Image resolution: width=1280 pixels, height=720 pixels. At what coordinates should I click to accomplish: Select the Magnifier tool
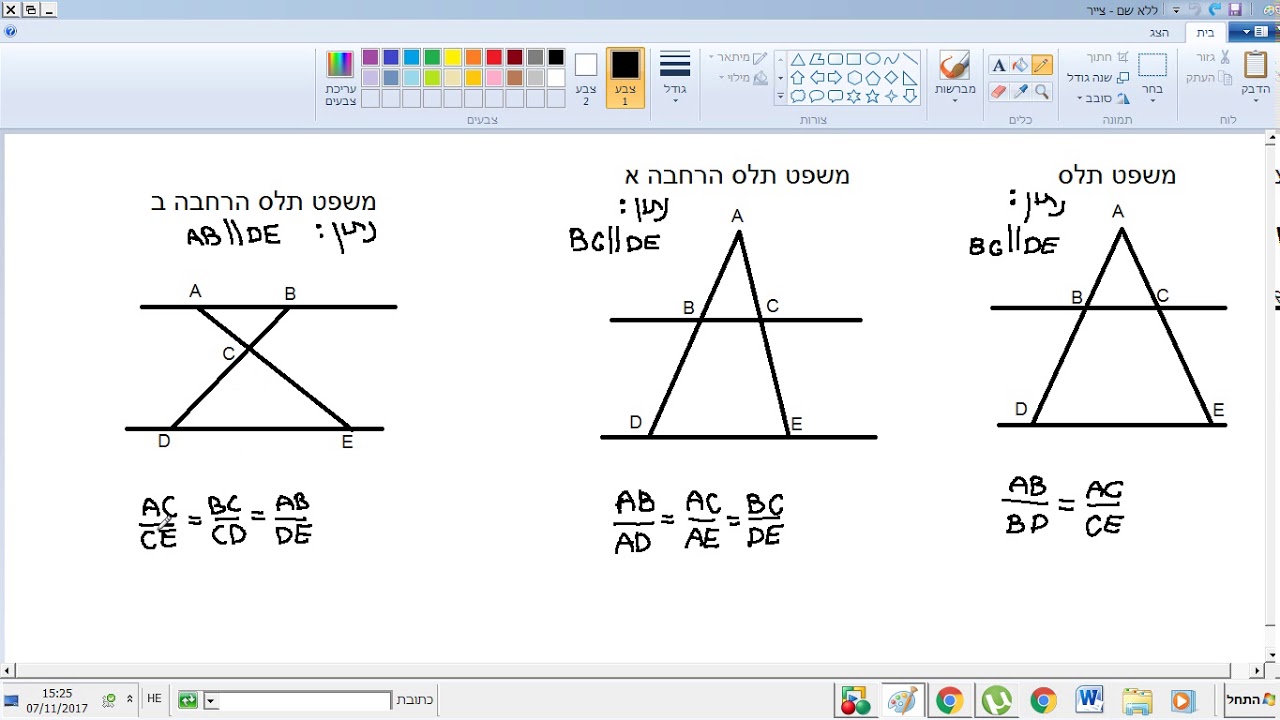(1041, 92)
